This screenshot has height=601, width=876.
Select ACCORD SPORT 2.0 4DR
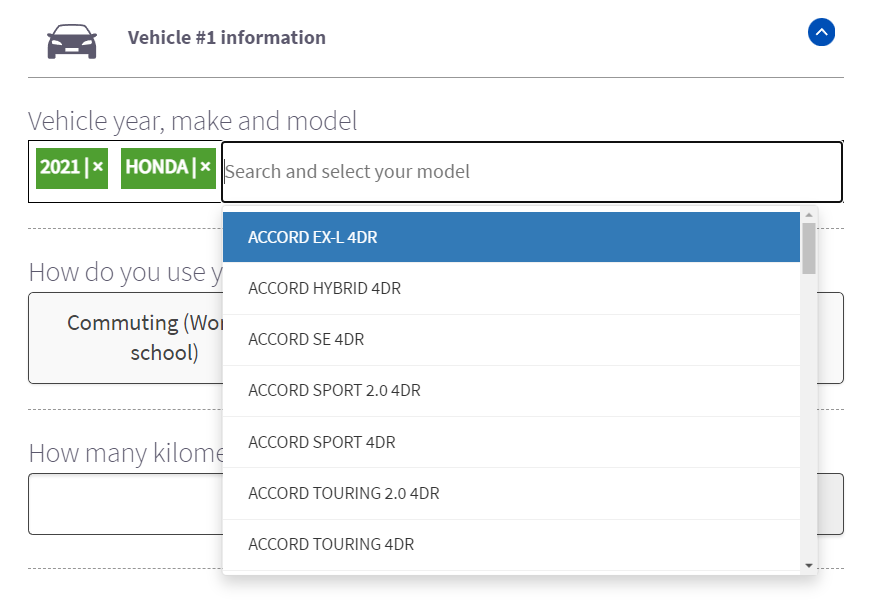click(510, 390)
